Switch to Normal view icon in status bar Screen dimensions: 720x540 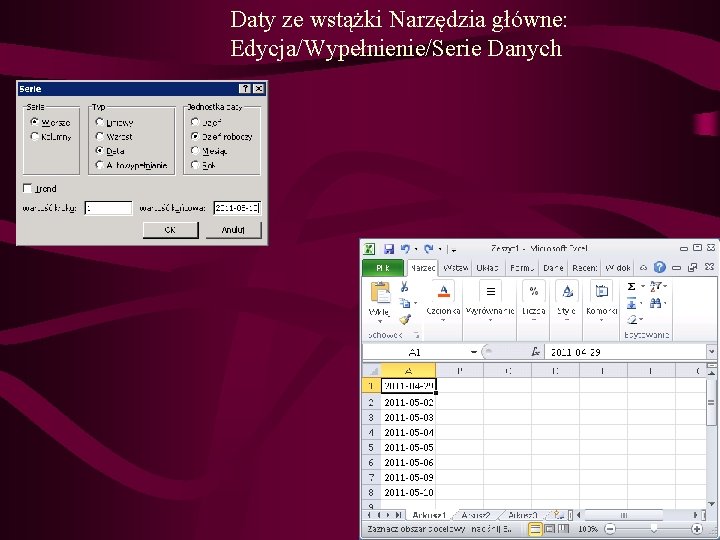pos(535,529)
